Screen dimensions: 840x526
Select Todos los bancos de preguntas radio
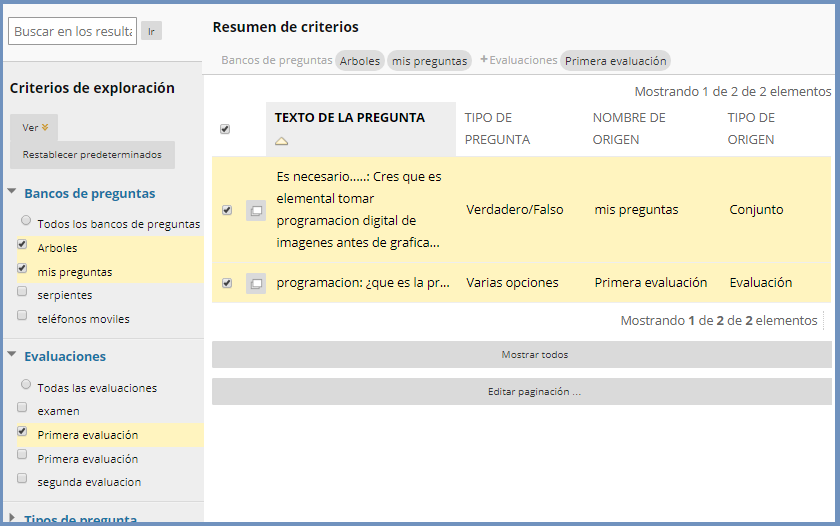[26, 220]
